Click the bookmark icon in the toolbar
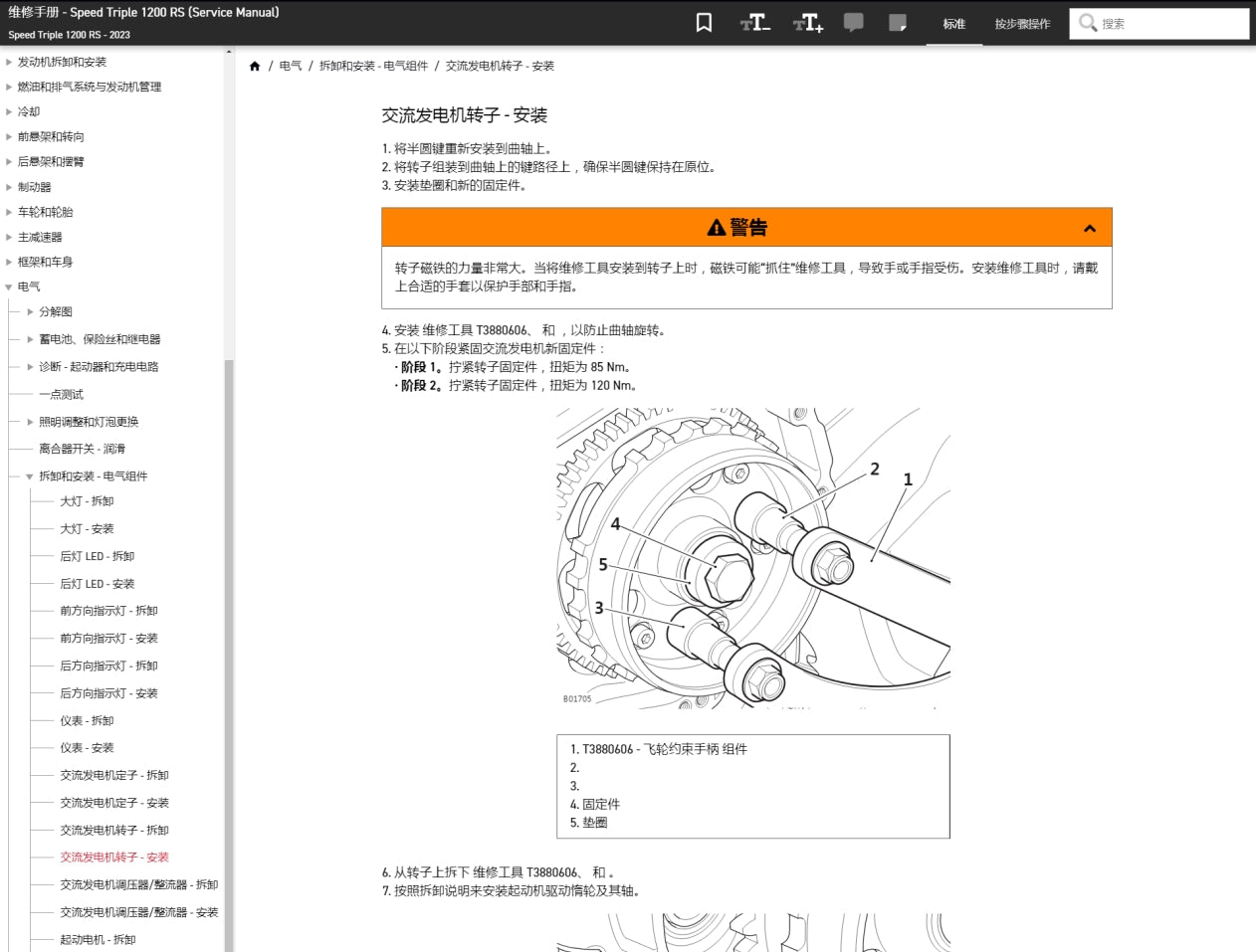The image size is (1256, 952). pyautogui.click(x=704, y=22)
